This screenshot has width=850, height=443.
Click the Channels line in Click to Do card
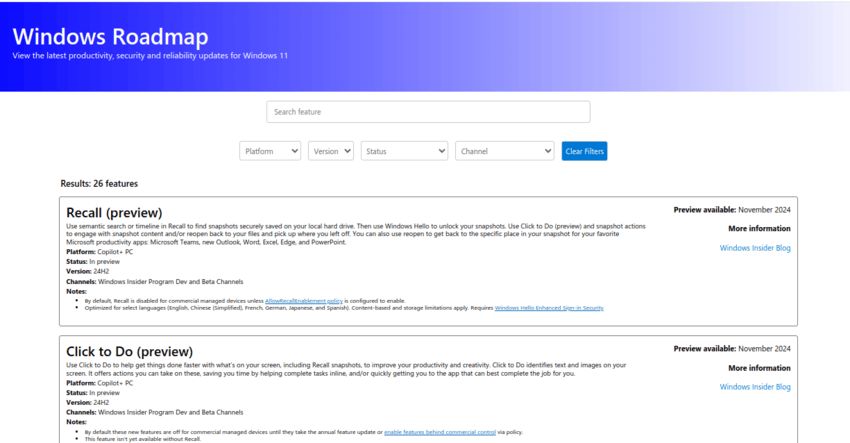click(x=155, y=413)
